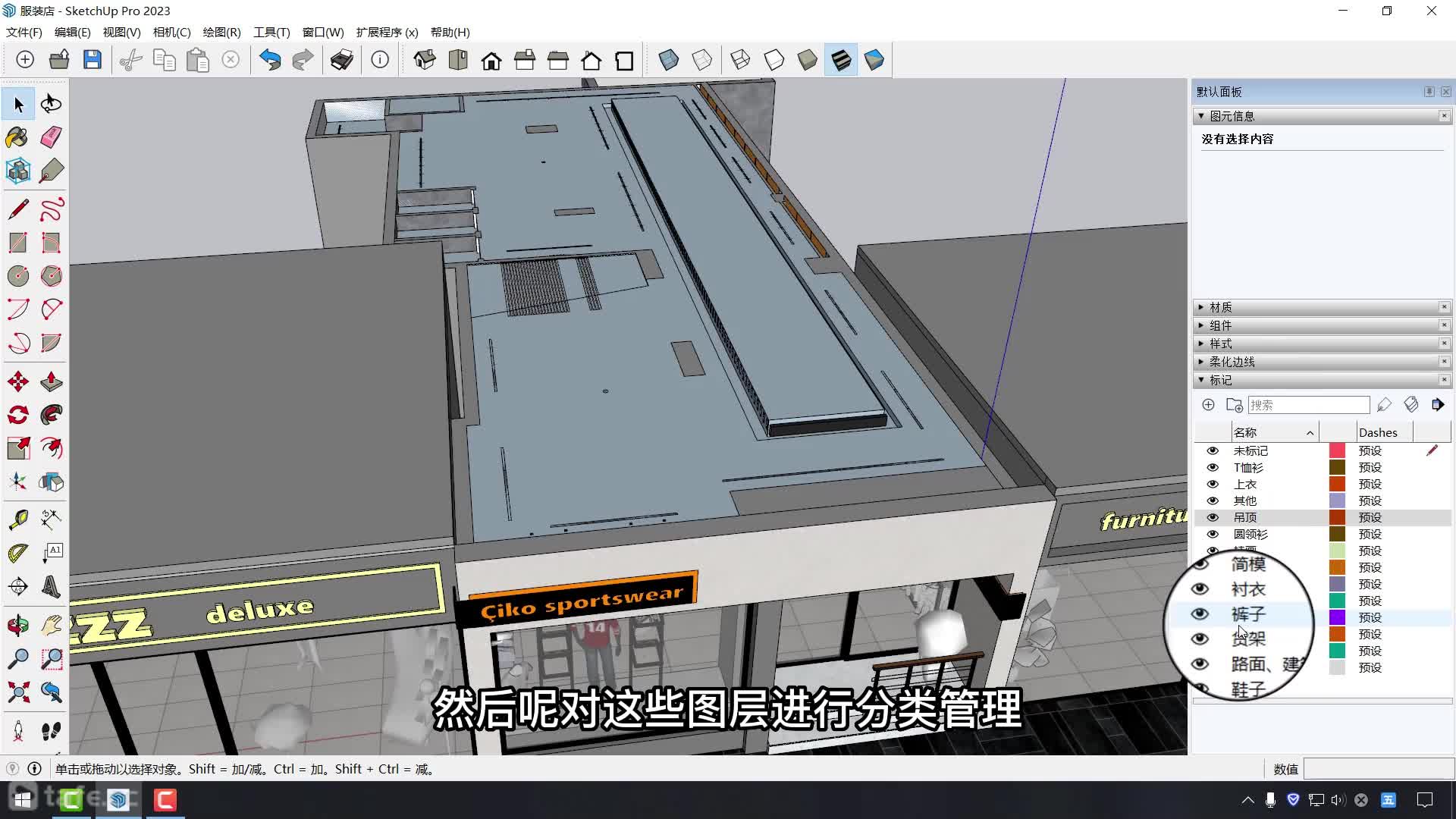Image resolution: width=1456 pixels, height=819 pixels.
Task: Select the Zoom magnifier tool
Action: pos(18,659)
